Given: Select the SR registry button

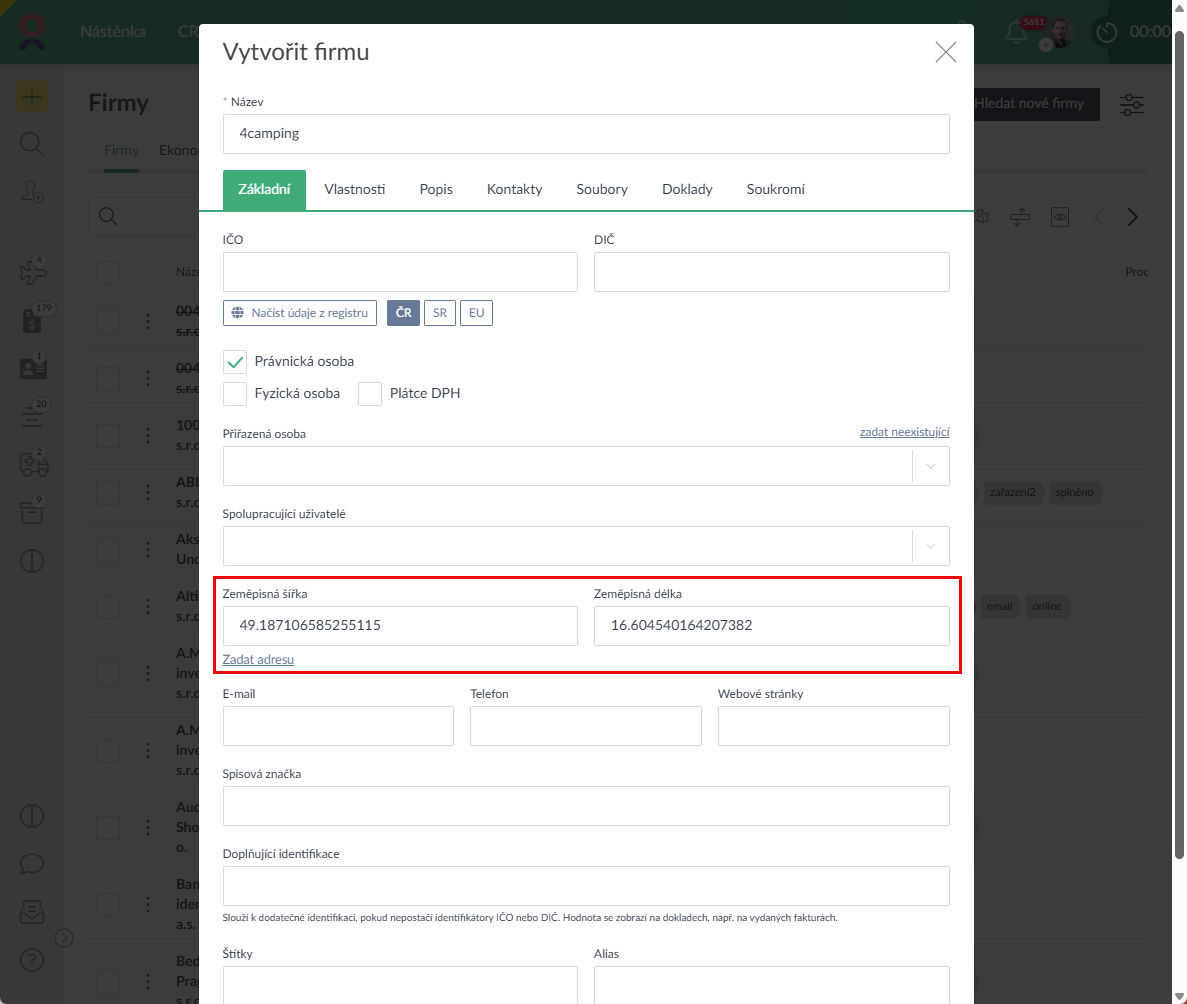Looking at the screenshot, I should click(x=439, y=313).
